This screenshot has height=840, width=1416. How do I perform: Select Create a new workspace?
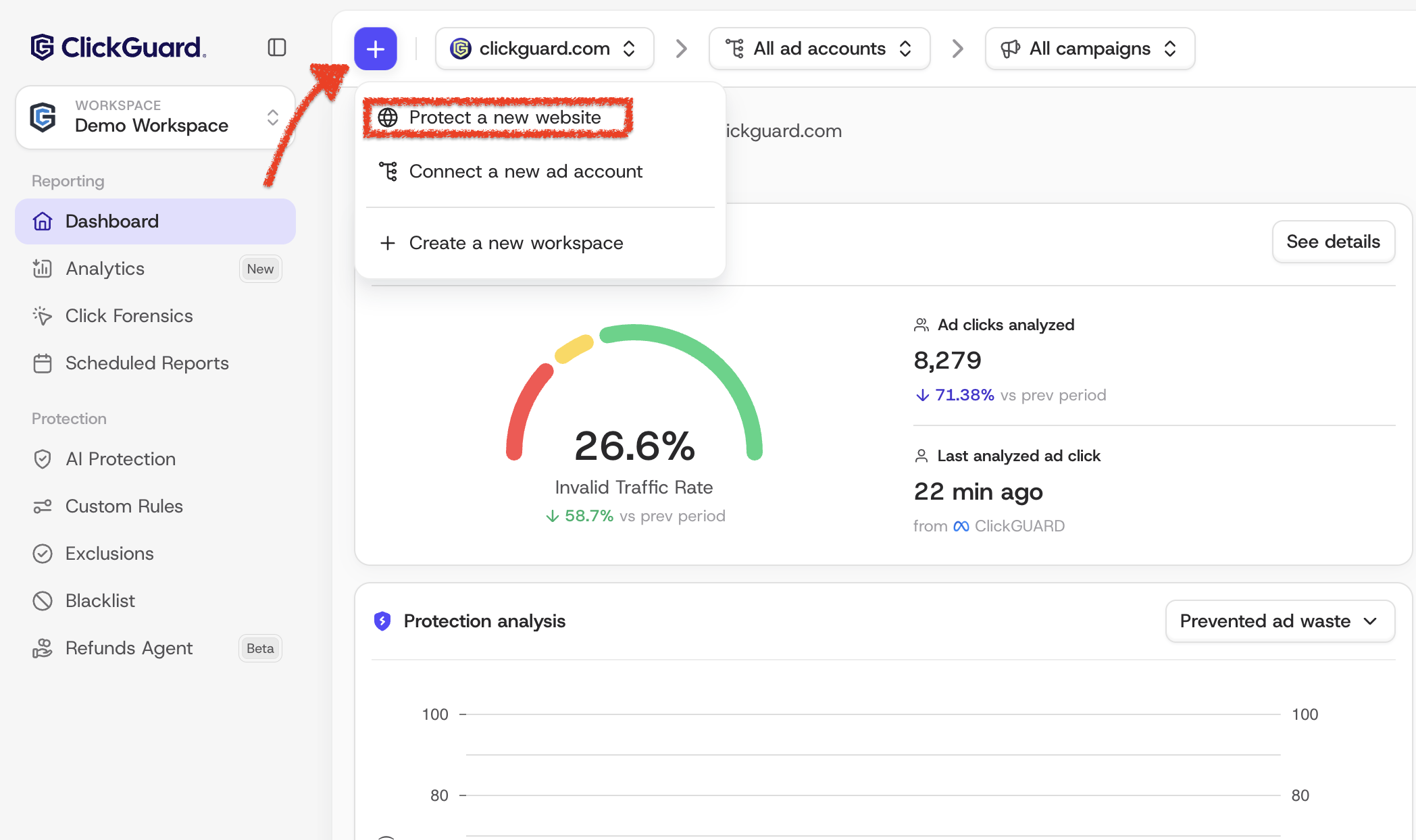[x=540, y=243]
